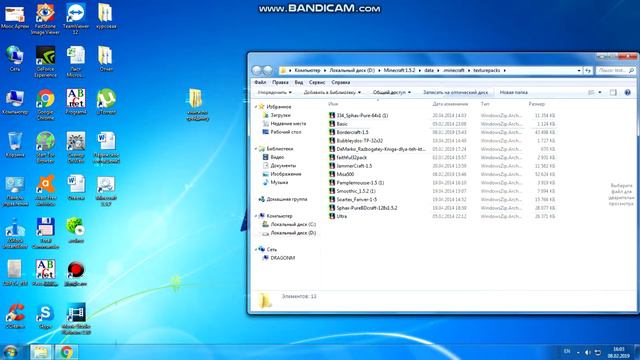Open Explorer from the taskbar
Viewport: 640px width, 360px height.
(41, 352)
